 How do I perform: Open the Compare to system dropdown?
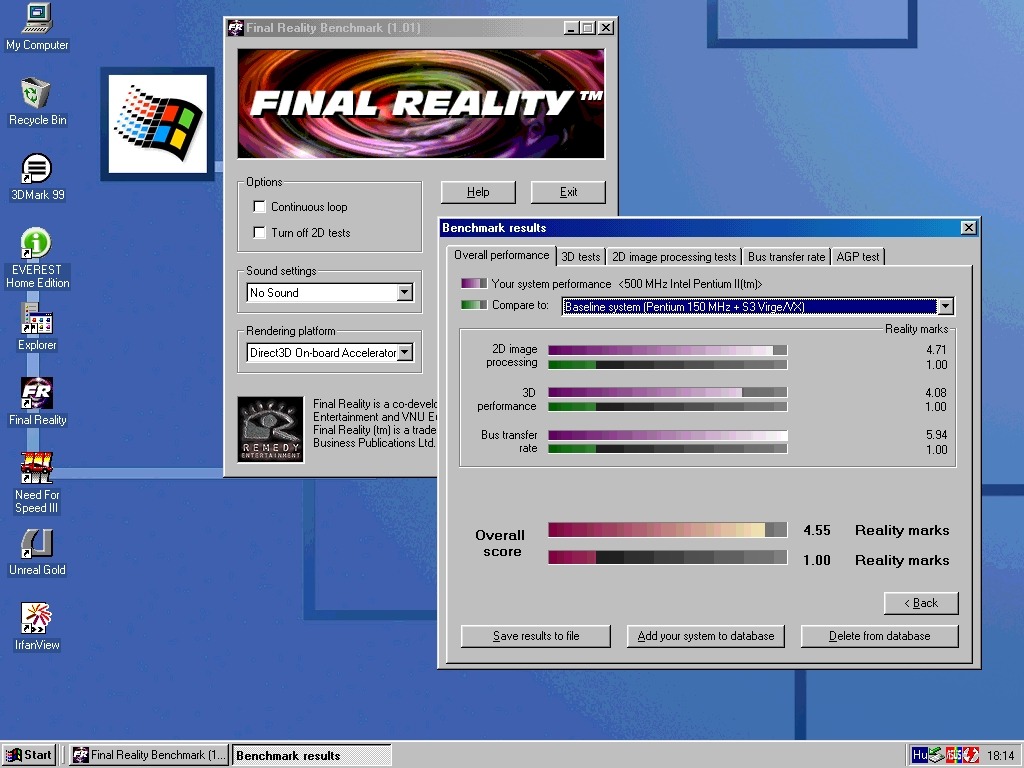pos(945,306)
